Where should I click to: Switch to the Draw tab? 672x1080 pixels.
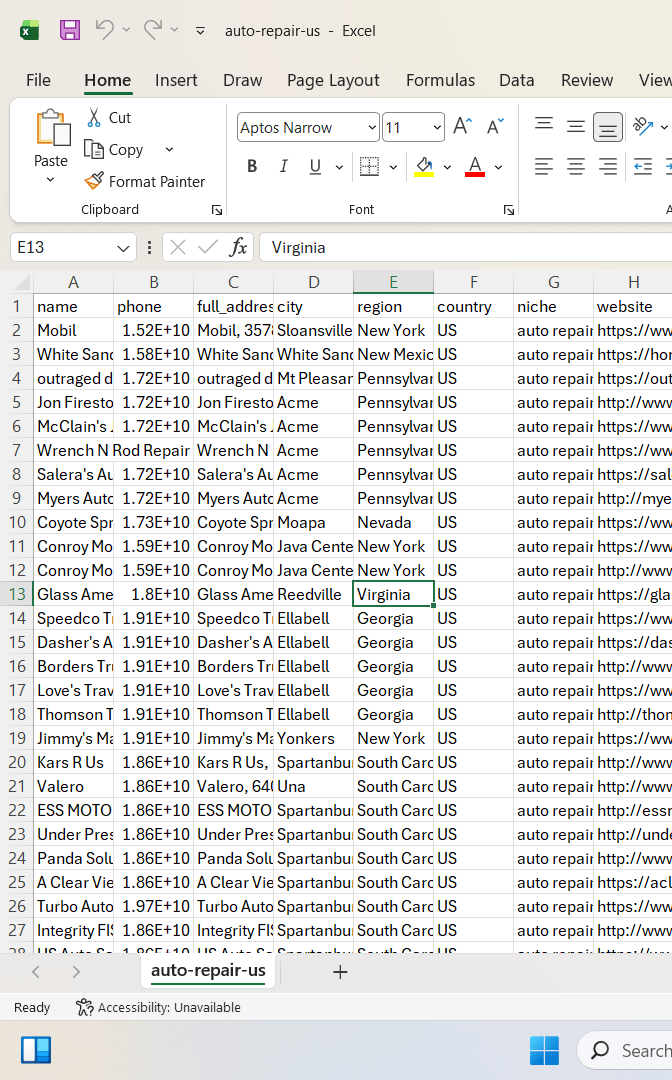(242, 81)
